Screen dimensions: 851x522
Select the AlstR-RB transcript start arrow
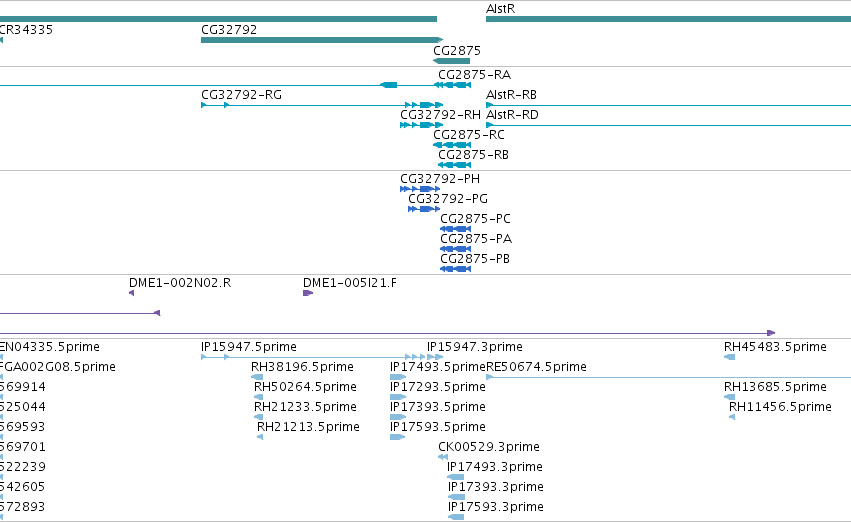pyautogui.click(x=490, y=105)
